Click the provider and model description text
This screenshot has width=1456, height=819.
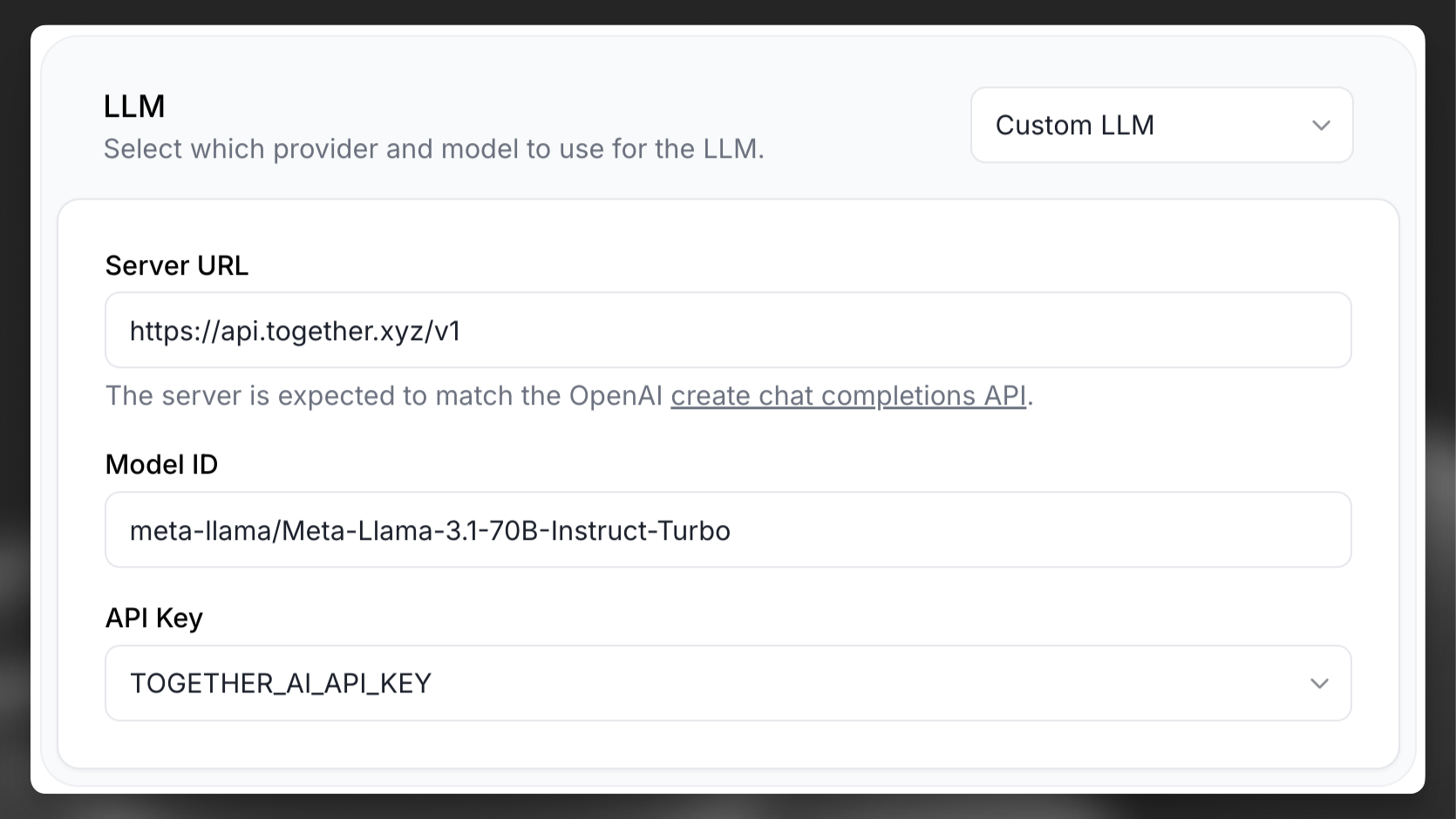tap(433, 149)
